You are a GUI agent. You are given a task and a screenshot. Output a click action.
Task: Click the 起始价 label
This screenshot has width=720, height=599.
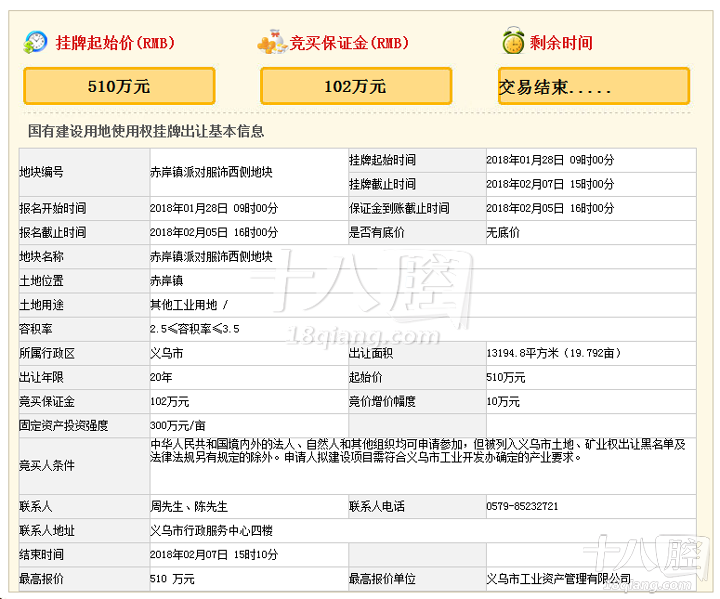366,377
